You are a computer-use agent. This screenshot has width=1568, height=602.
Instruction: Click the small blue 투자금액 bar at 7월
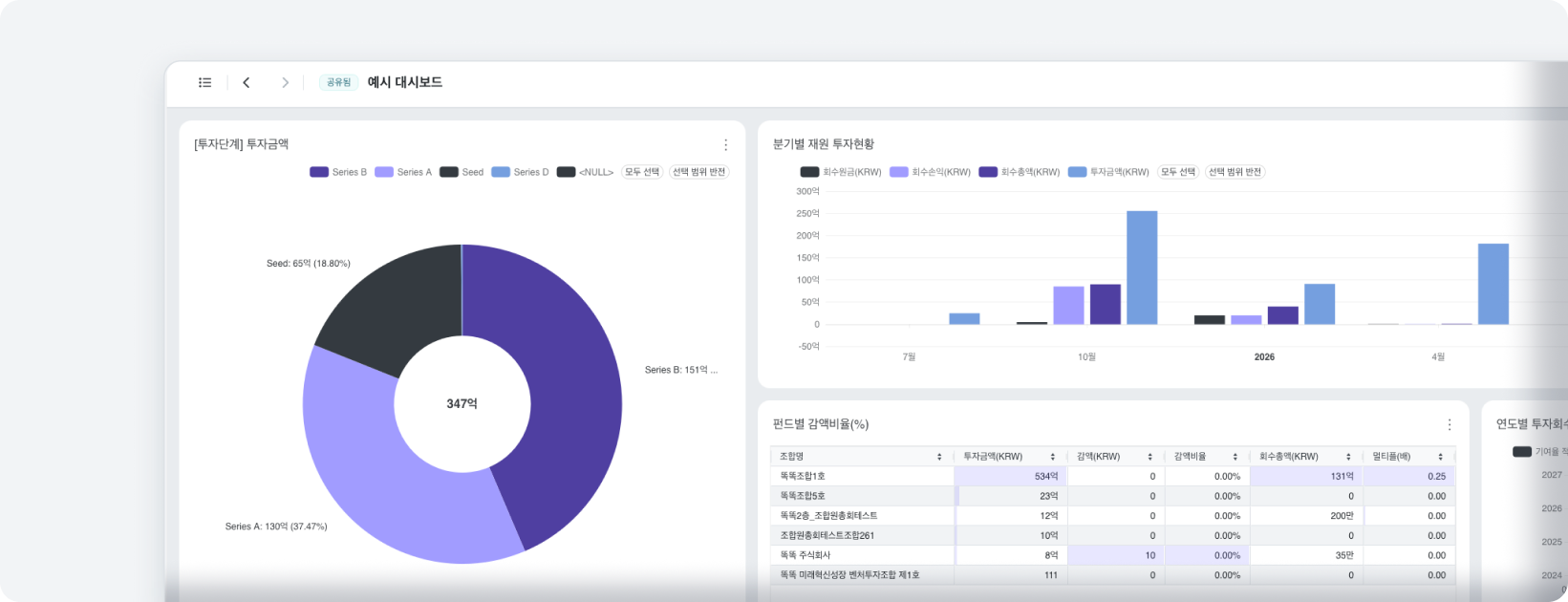coord(964,318)
